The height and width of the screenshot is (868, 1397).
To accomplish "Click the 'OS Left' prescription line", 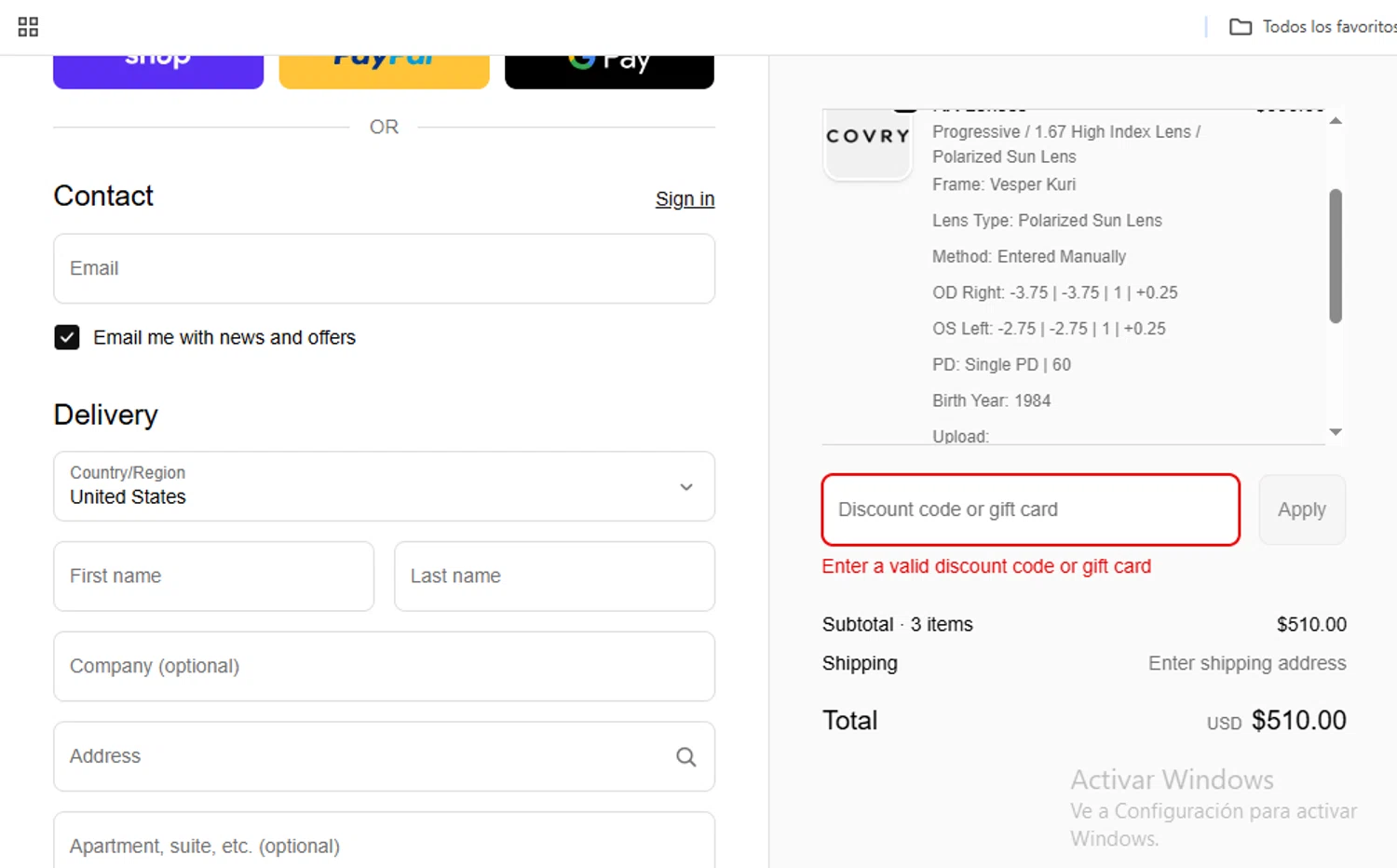I will 1049,329.
